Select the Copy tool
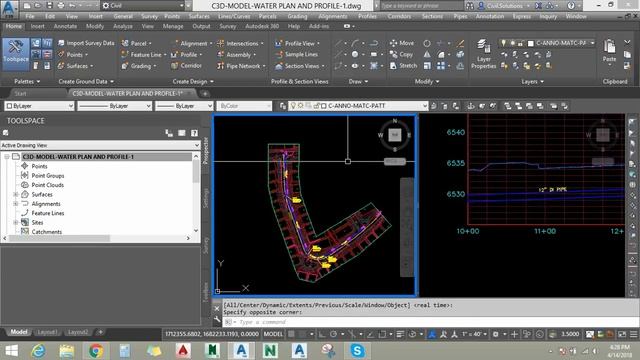The image size is (640, 360). [402, 54]
